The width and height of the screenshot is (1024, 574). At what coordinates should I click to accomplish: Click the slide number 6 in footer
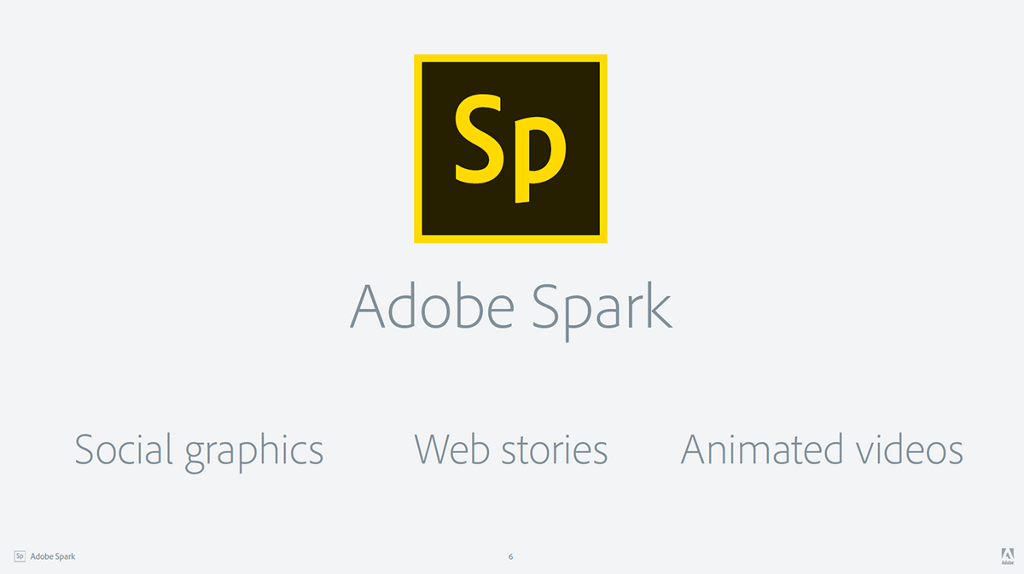click(x=510, y=556)
